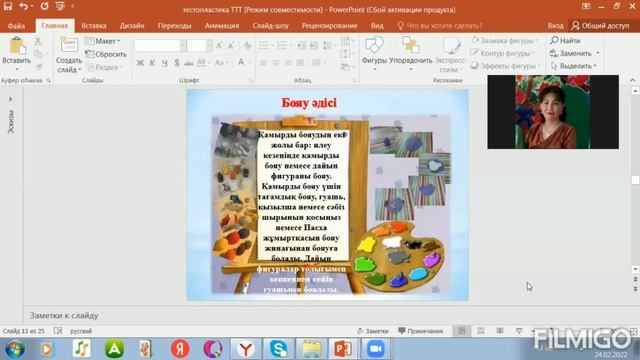Open Рецензирование tab
Screen dimensions: 640x360
pyautogui.click(x=329, y=26)
